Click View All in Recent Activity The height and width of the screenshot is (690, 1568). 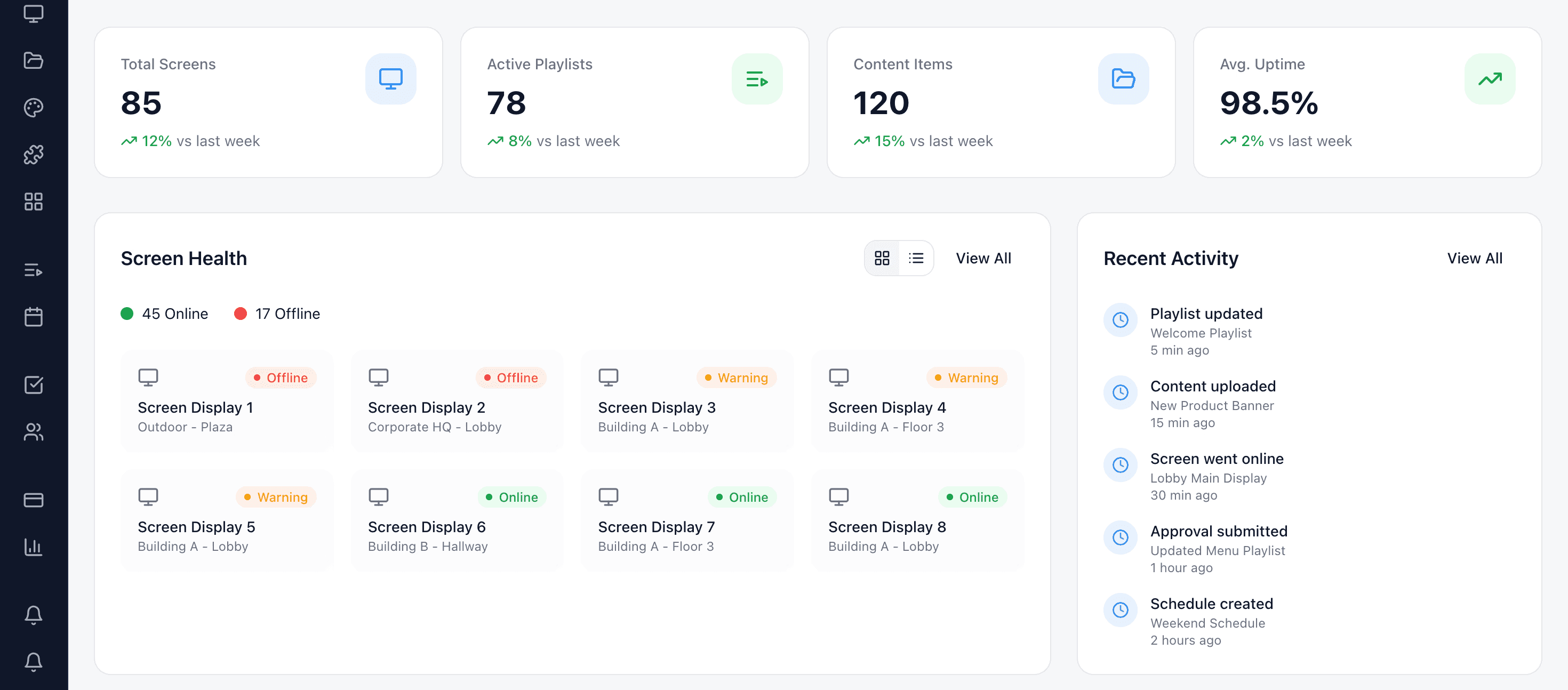(1474, 258)
